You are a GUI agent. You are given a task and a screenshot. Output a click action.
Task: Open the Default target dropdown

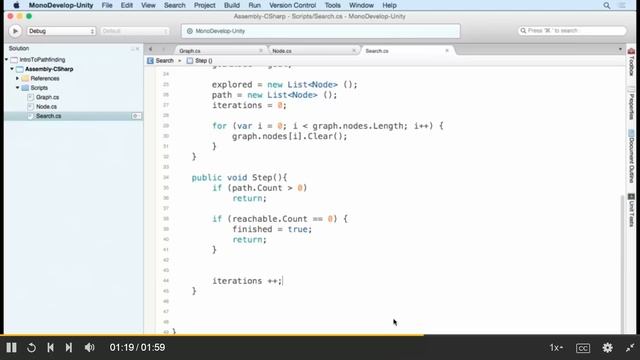pyautogui.click(x=134, y=31)
